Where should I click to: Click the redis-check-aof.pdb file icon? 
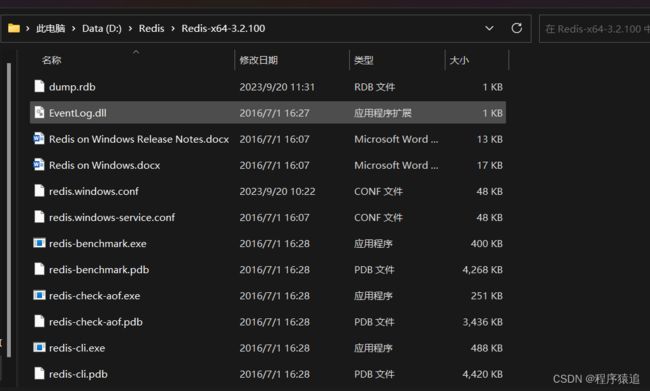[39, 321]
